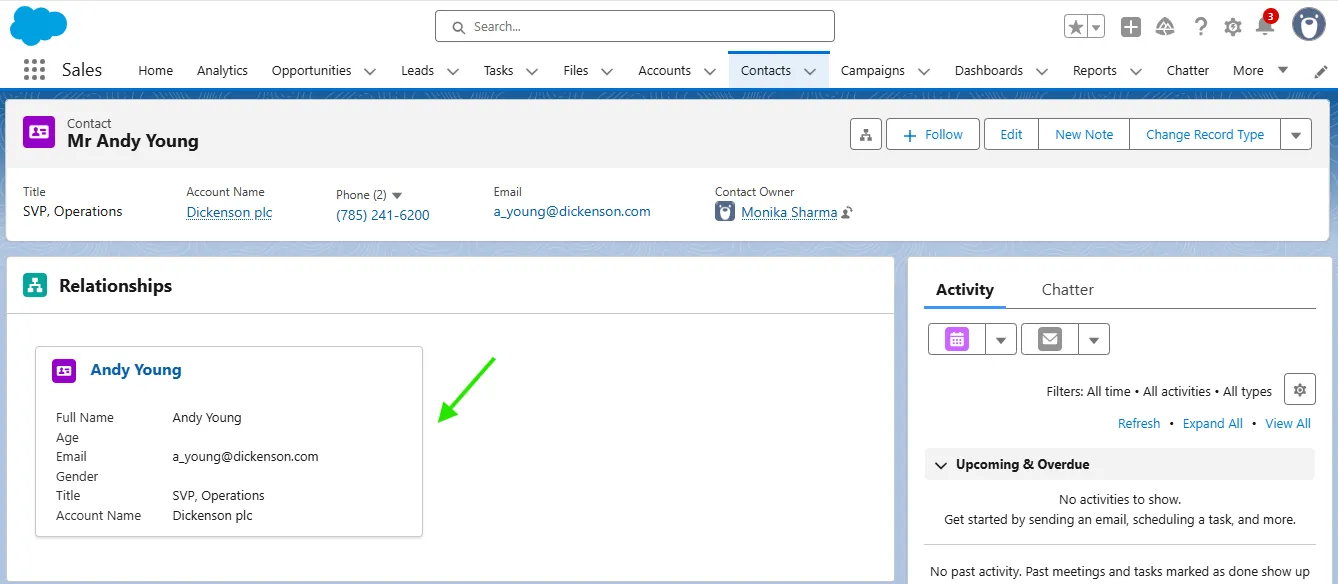
Task: Click the help question mark icon
Action: click(1201, 27)
